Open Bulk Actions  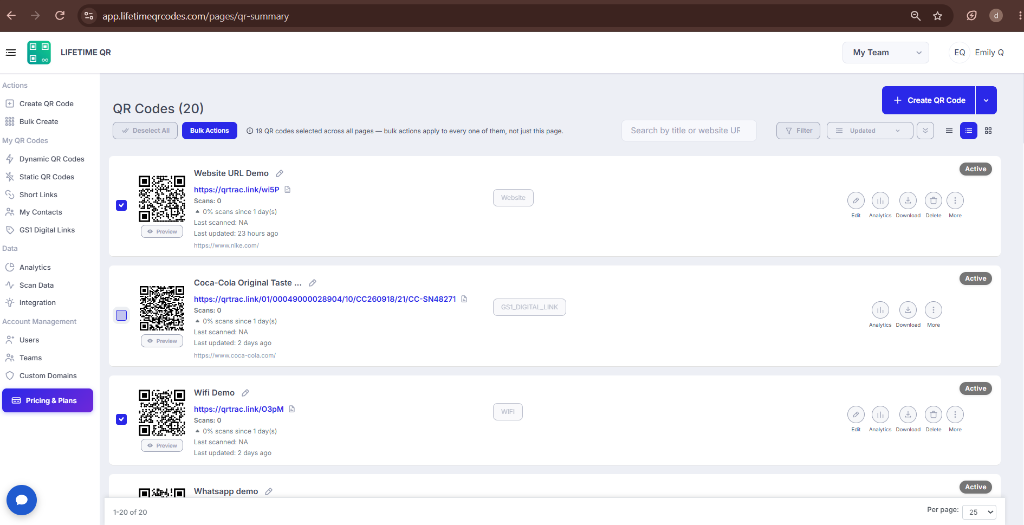tap(210, 131)
